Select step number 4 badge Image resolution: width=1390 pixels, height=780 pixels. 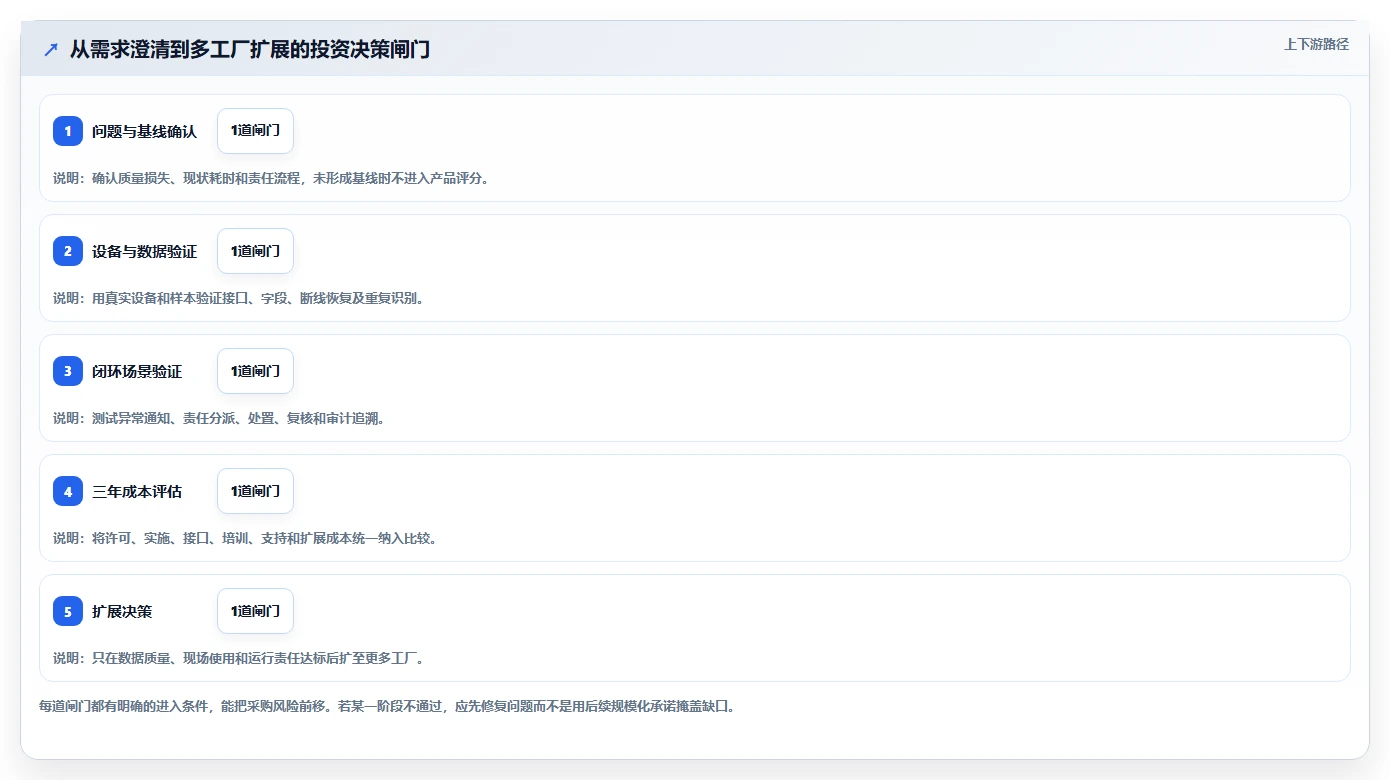click(x=68, y=491)
